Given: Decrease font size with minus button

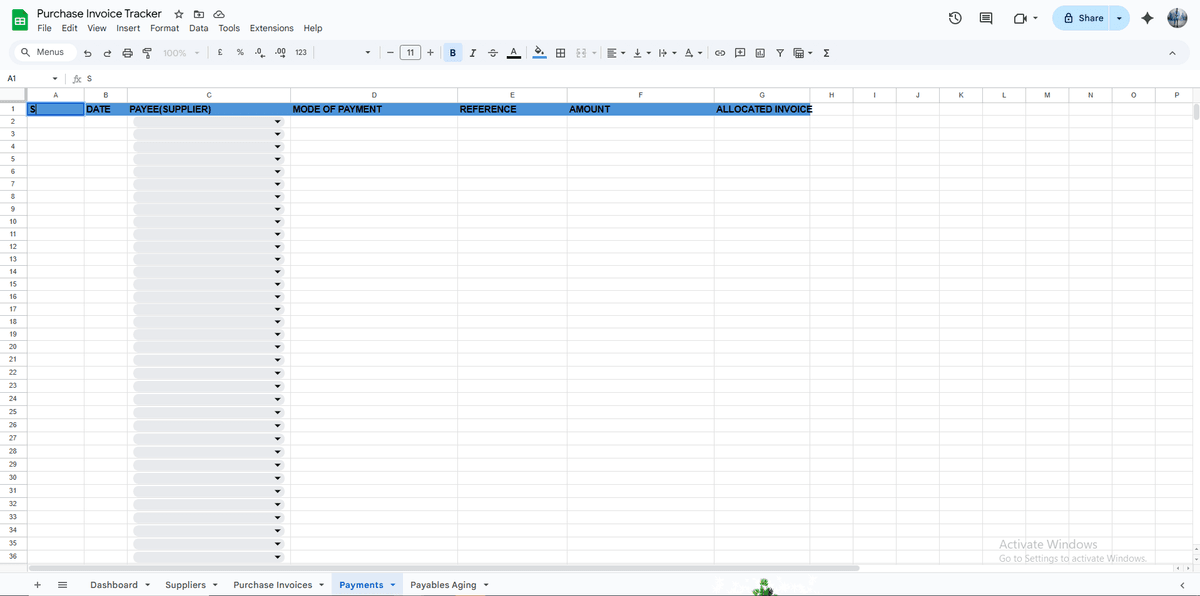Looking at the screenshot, I should click(x=389, y=53).
